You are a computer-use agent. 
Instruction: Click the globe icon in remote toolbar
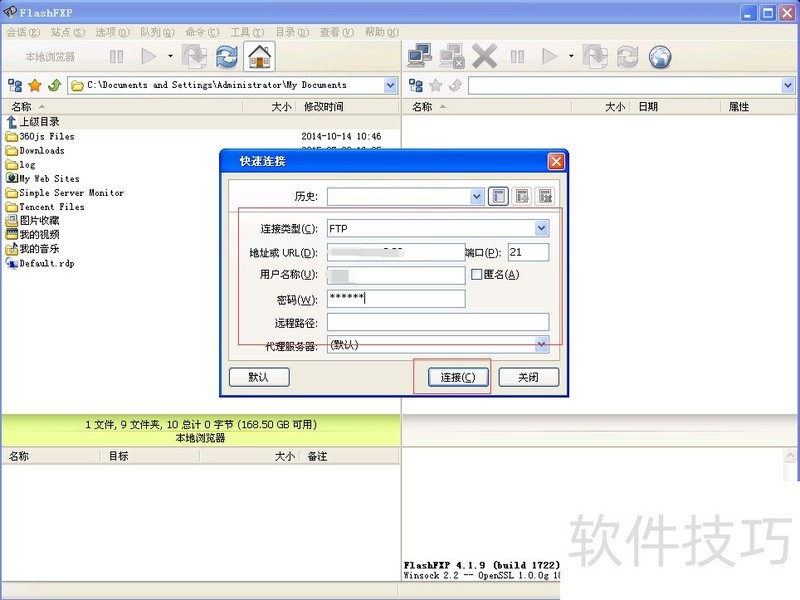pos(660,57)
